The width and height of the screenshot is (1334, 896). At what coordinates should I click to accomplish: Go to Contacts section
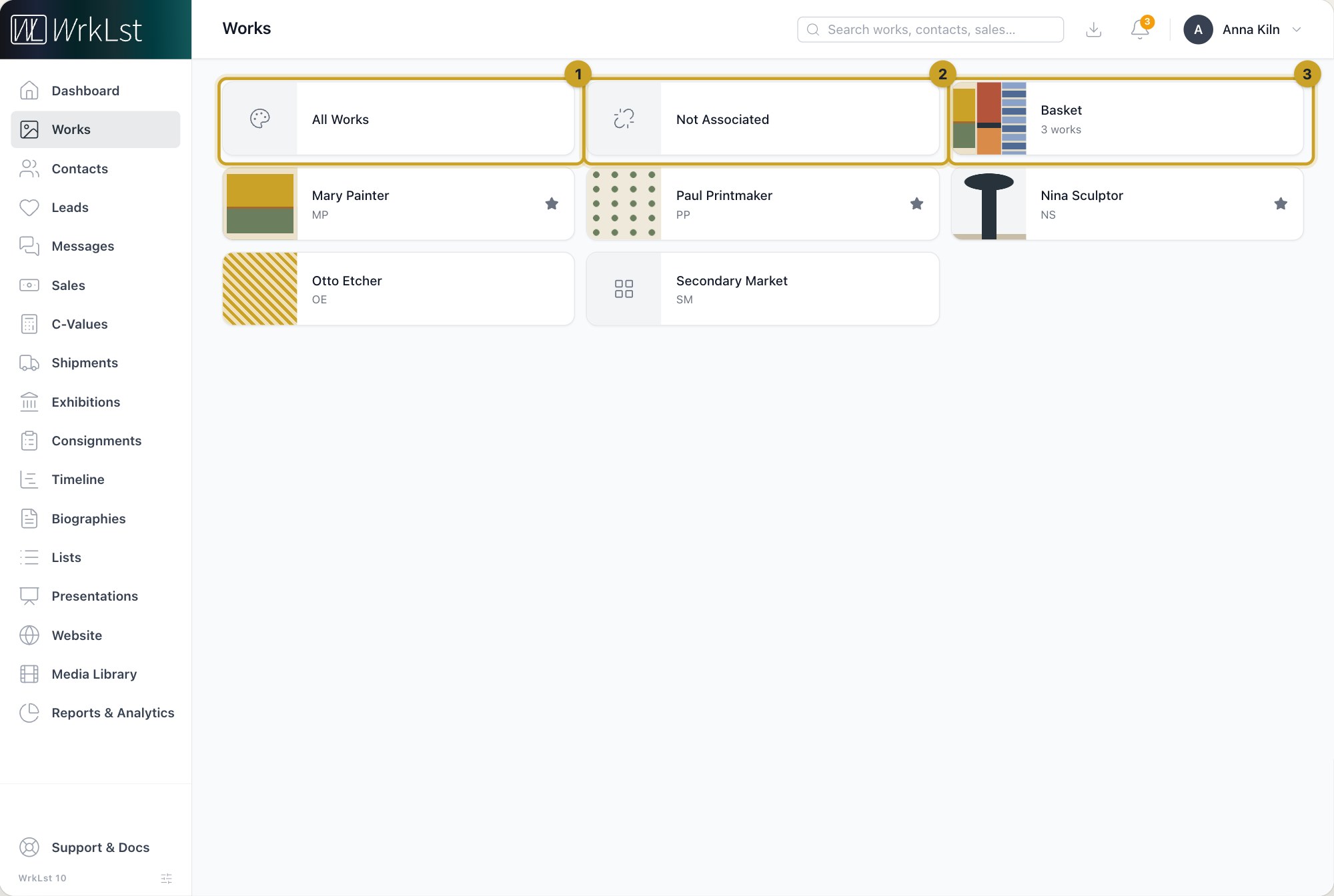(x=95, y=169)
